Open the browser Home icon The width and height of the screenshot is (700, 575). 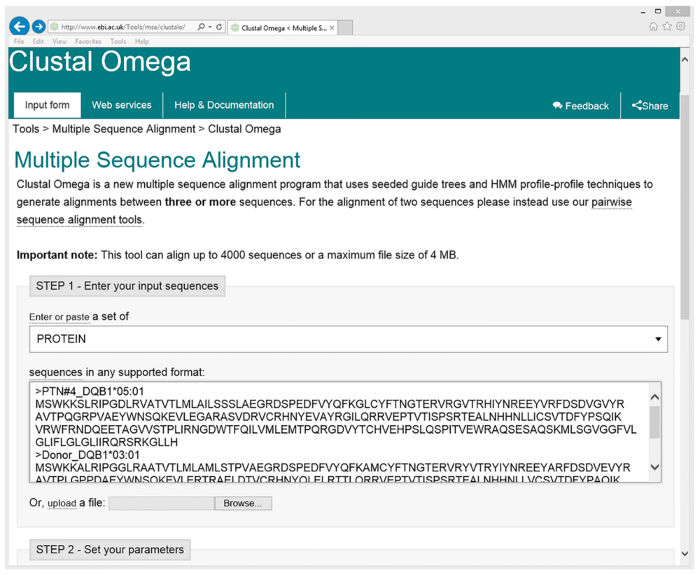point(654,27)
